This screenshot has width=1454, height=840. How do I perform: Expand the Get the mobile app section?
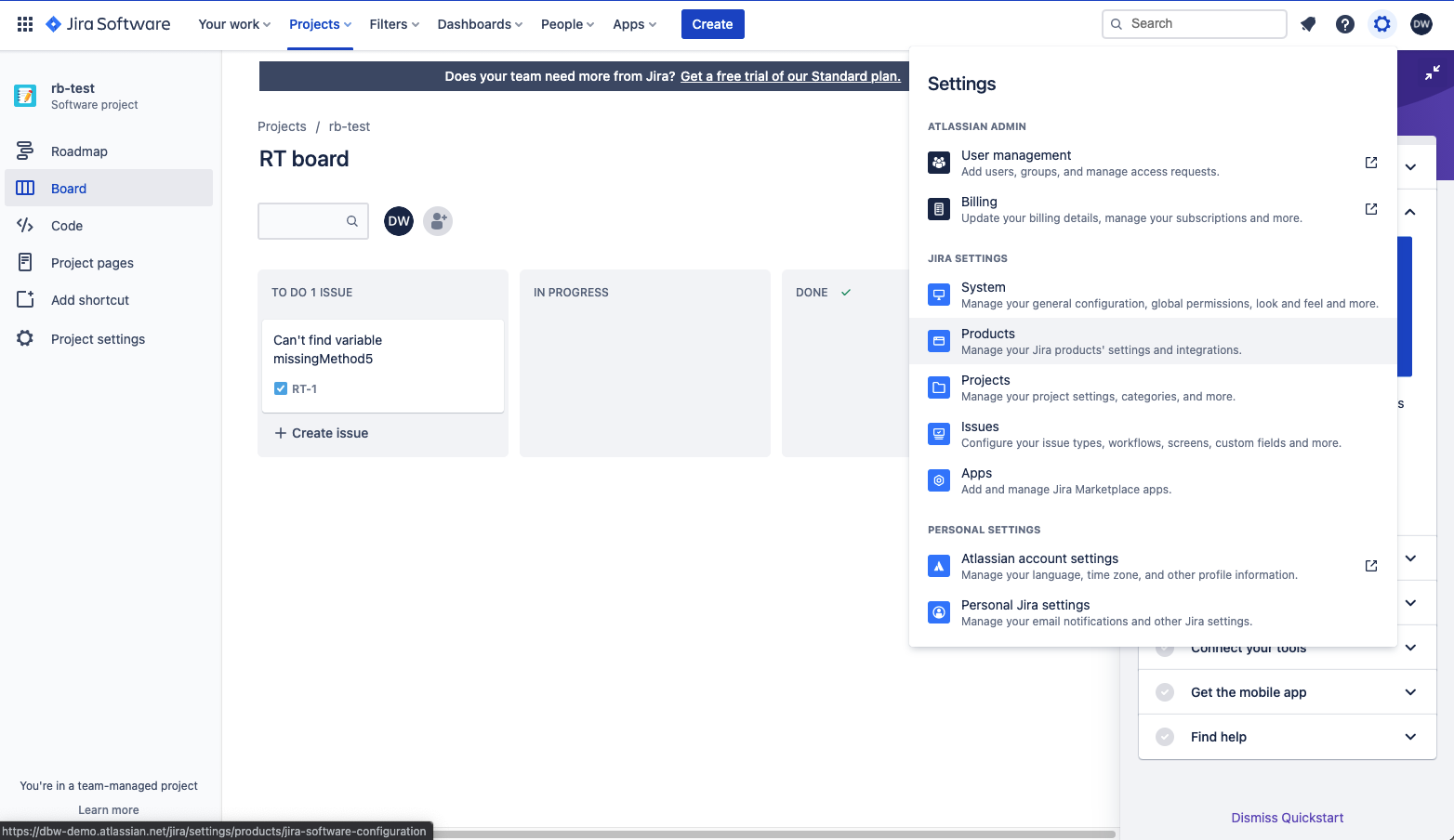coord(1410,692)
